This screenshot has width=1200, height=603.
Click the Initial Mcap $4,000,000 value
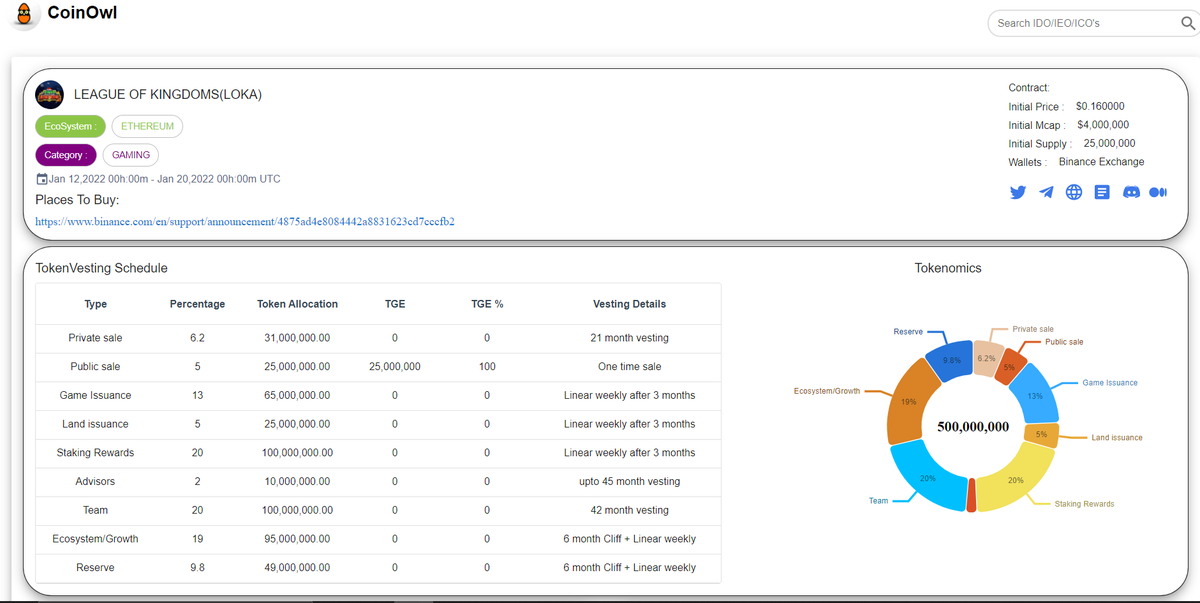pos(1103,125)
